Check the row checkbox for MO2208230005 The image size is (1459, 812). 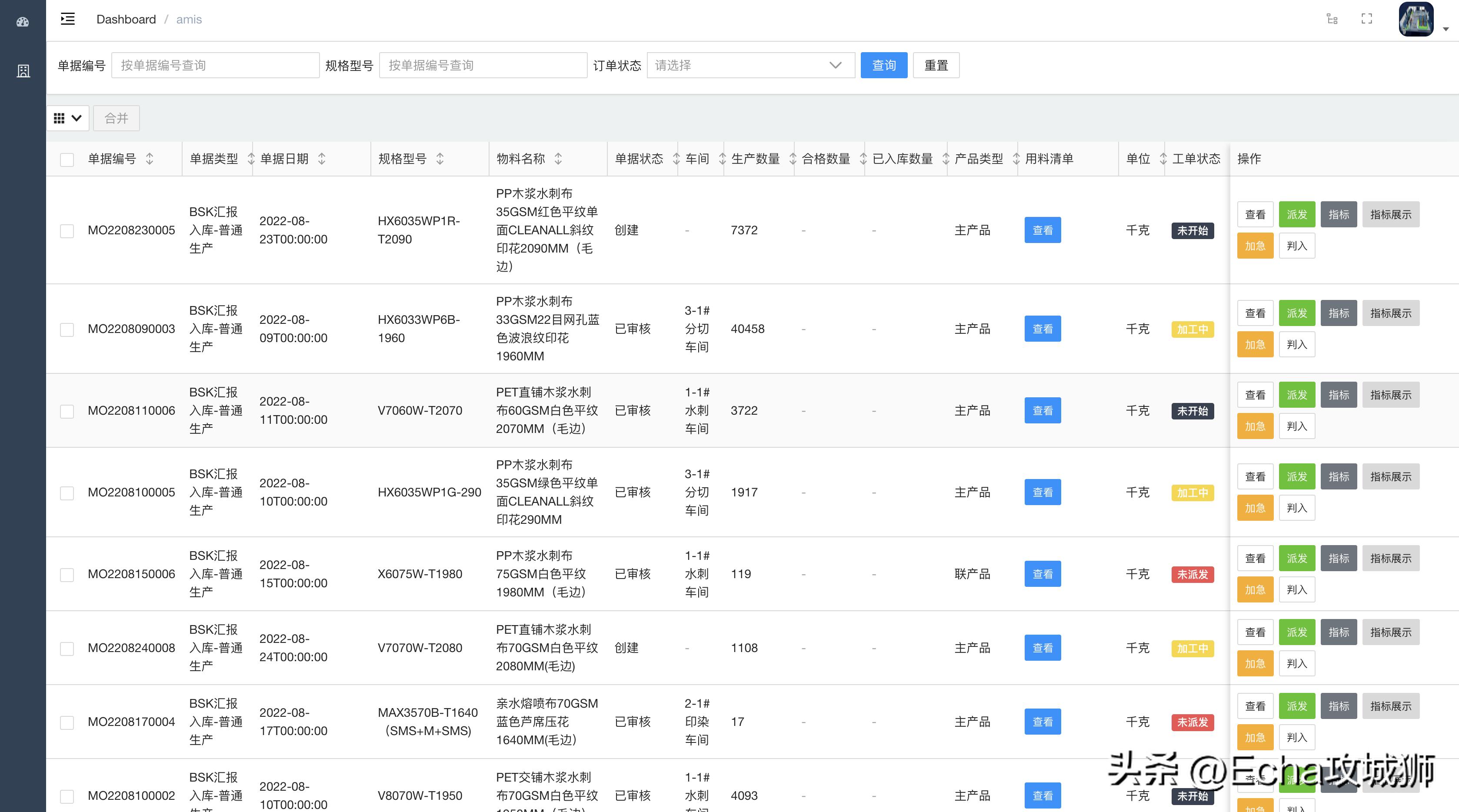[67, 230]
